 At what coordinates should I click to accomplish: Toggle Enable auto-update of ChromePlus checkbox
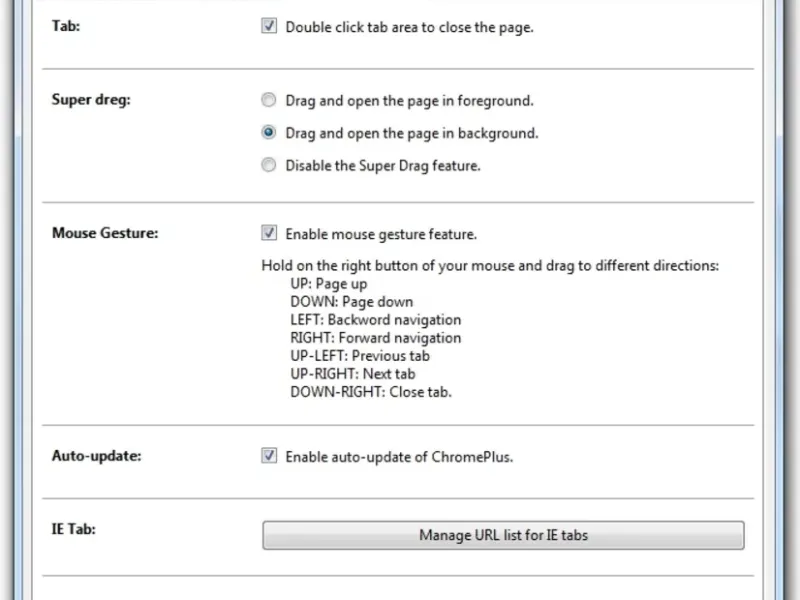click(x=269, y=456)
